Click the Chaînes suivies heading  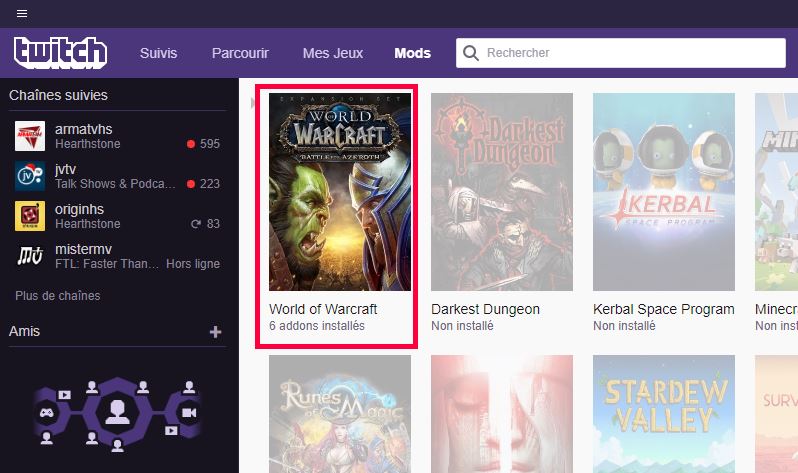tap(58, 95)
